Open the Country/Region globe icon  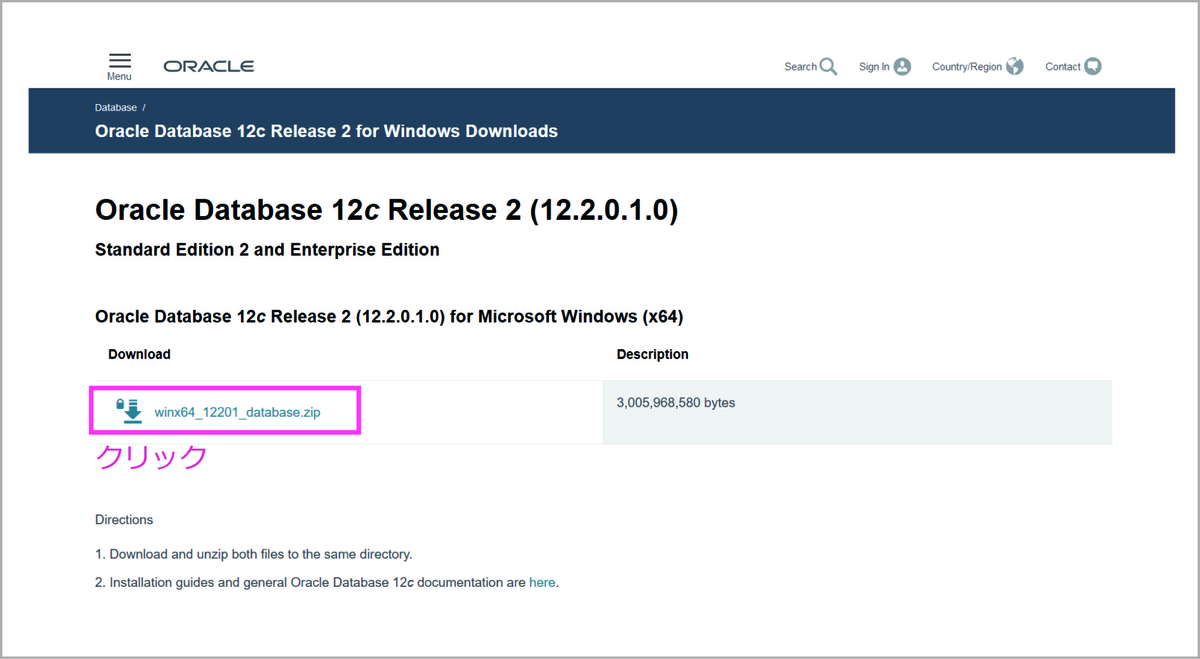tap(1016, 66)
